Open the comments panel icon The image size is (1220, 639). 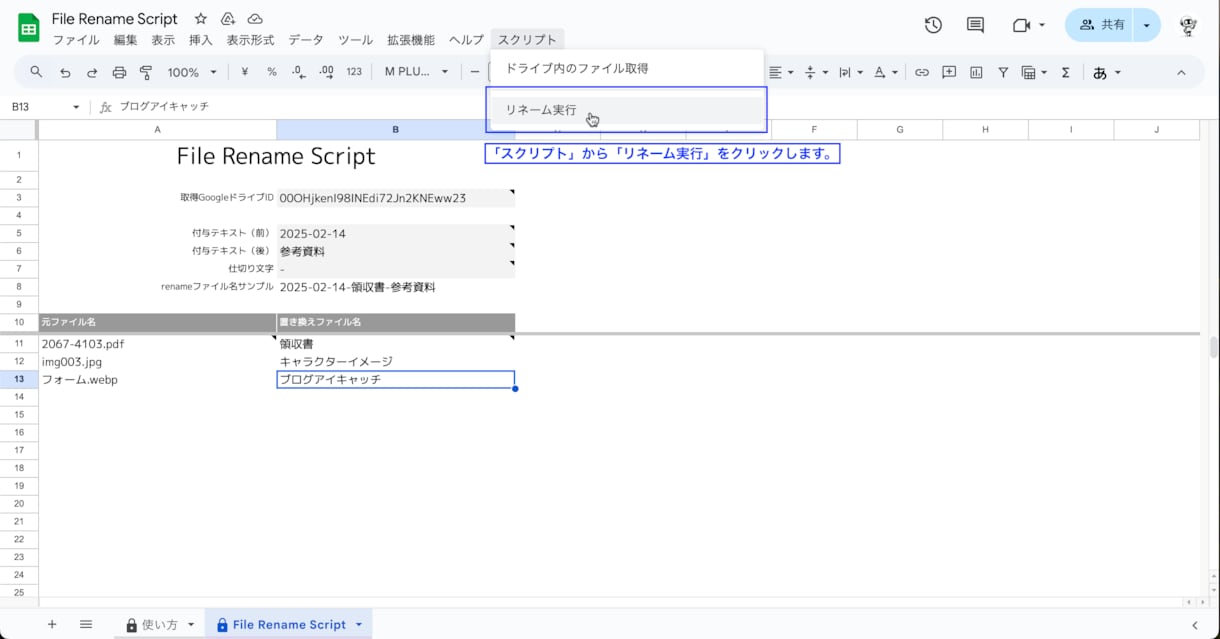[x=975, y=25]
